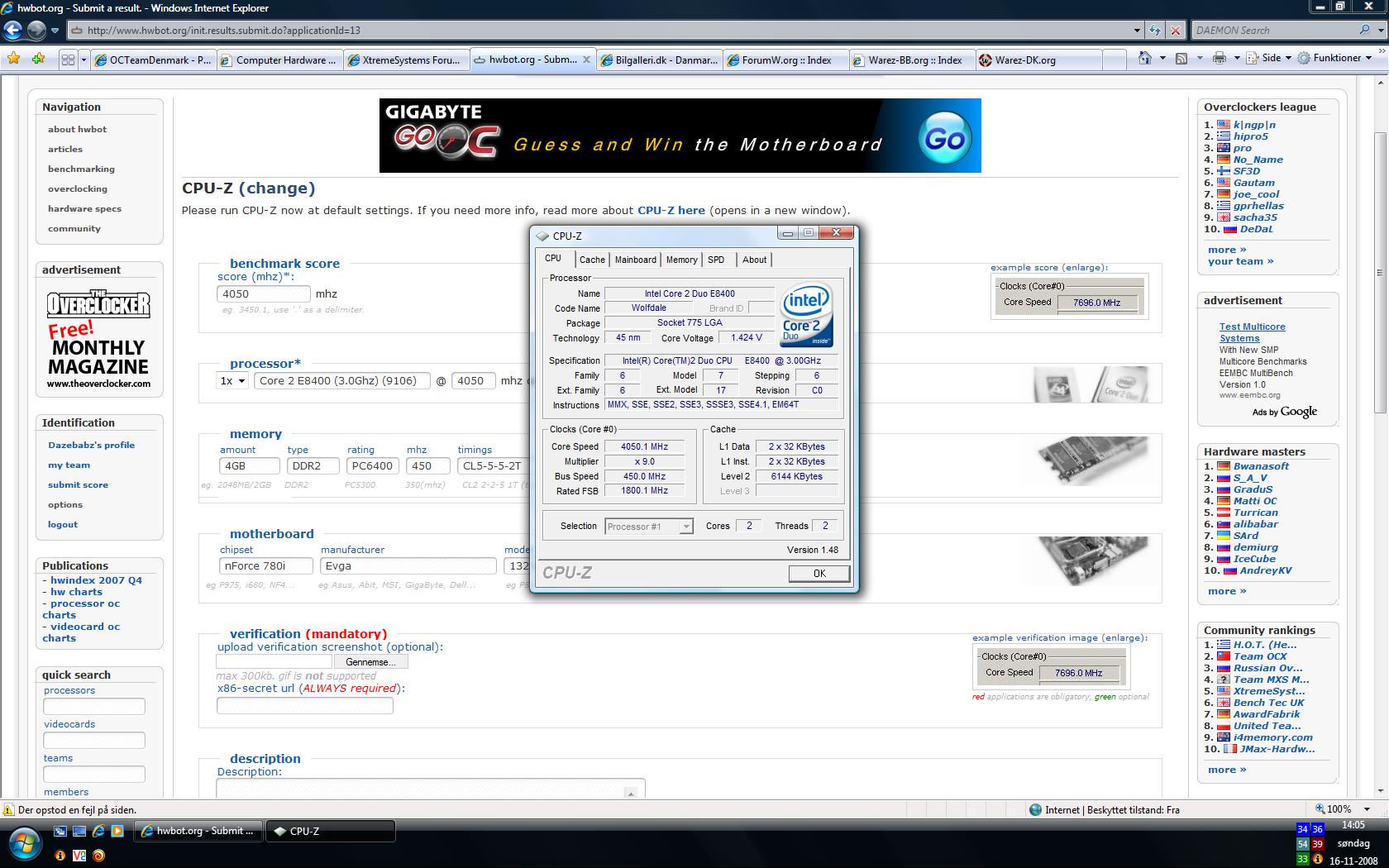Click the browser Forward arrow
The width and height of the screenshot is (1389, 868).
coord(36,31)
